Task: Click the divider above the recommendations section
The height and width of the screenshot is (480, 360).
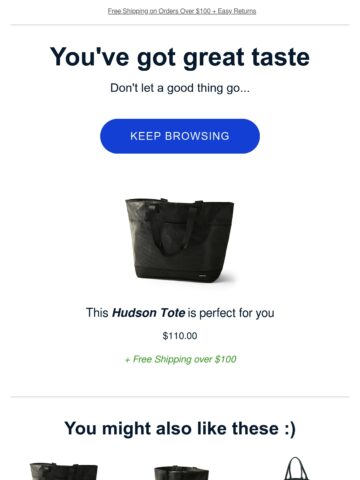Action: click(x=180, y=397)
